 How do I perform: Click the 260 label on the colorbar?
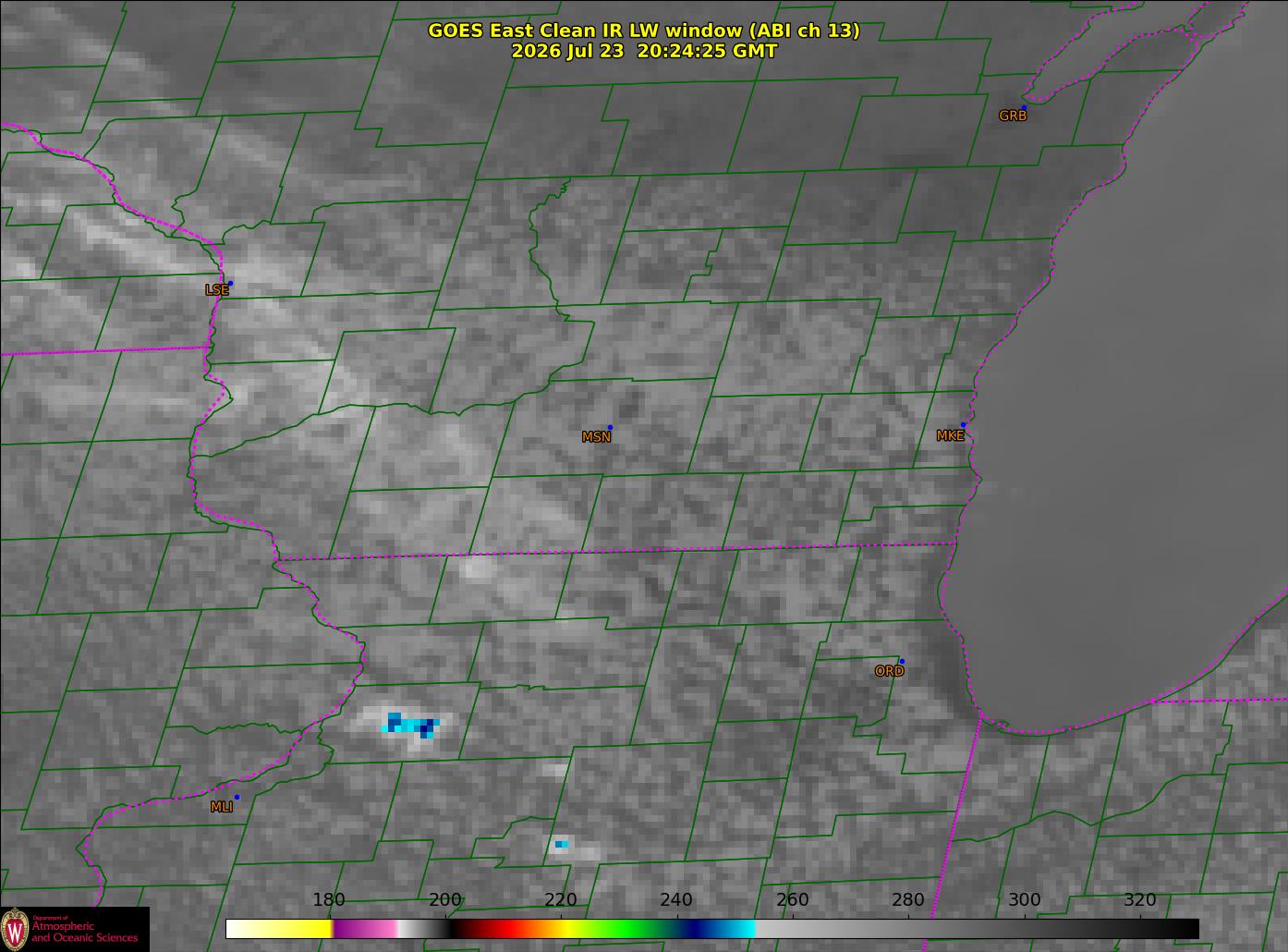point(793,900)
